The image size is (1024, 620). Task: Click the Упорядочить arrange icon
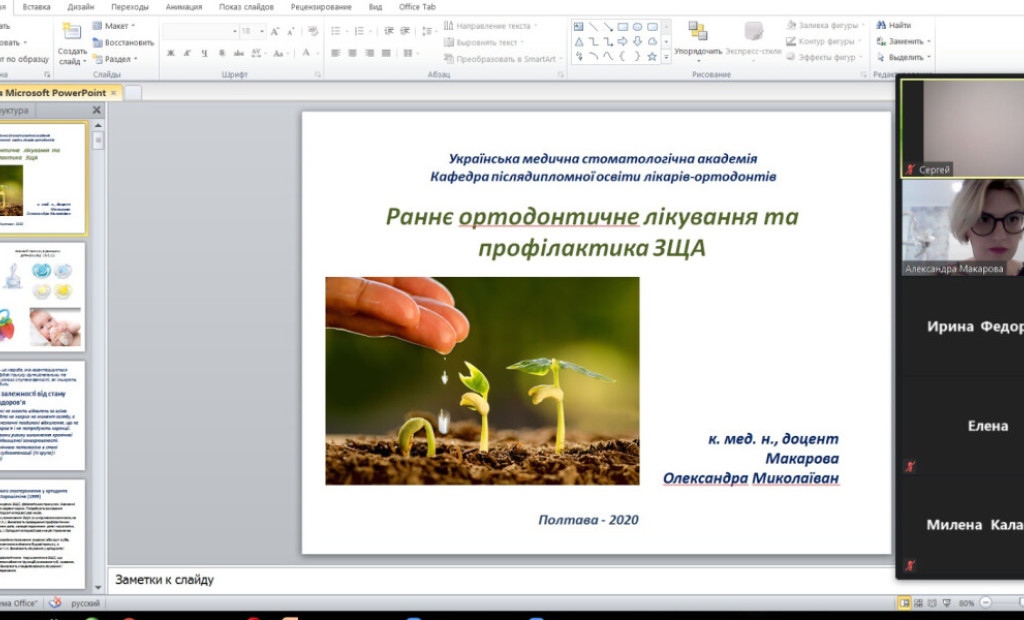click(x=697, y=31)
